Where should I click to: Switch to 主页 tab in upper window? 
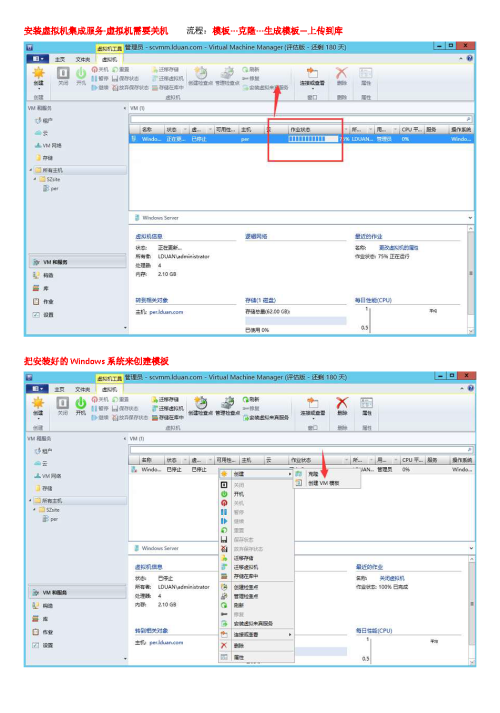(60, 60)
